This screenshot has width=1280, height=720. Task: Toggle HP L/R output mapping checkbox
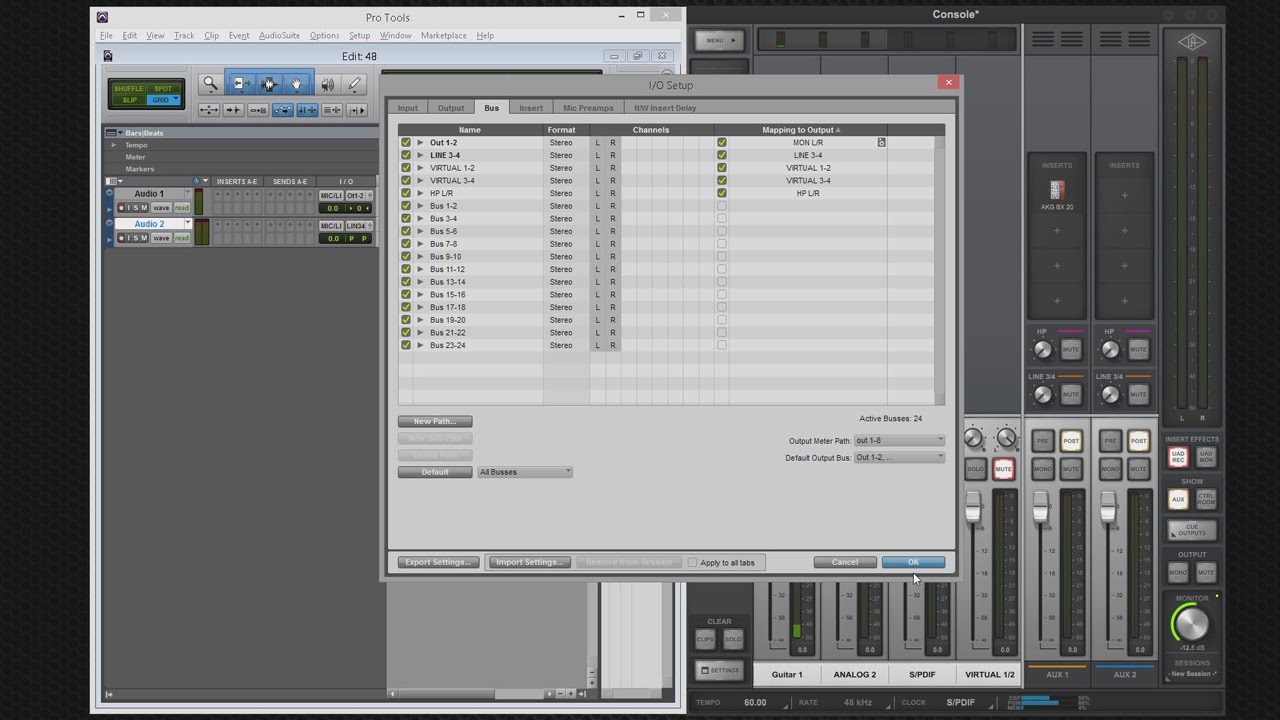[x=722, y=193]
